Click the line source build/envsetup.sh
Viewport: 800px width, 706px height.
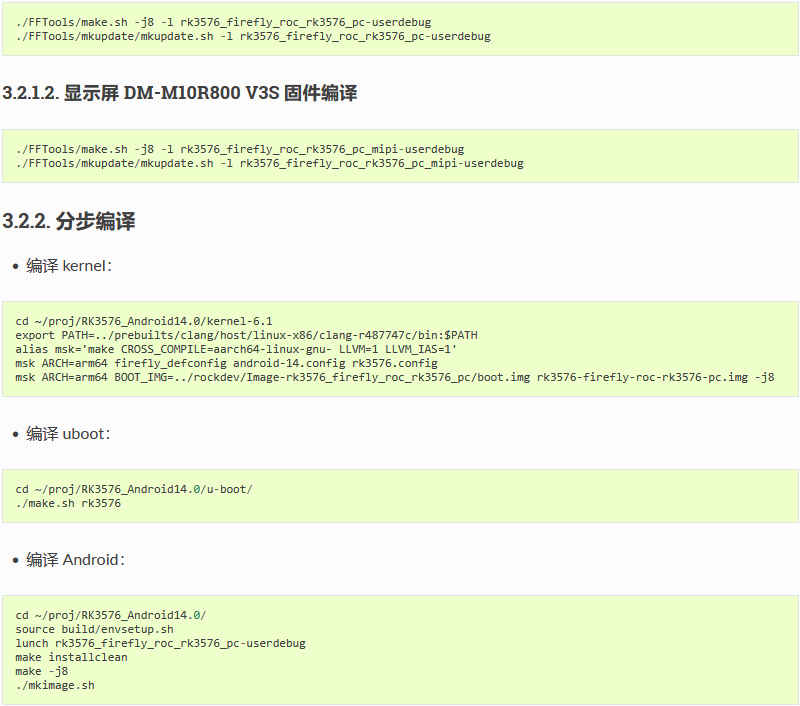(x=94, y=629)
